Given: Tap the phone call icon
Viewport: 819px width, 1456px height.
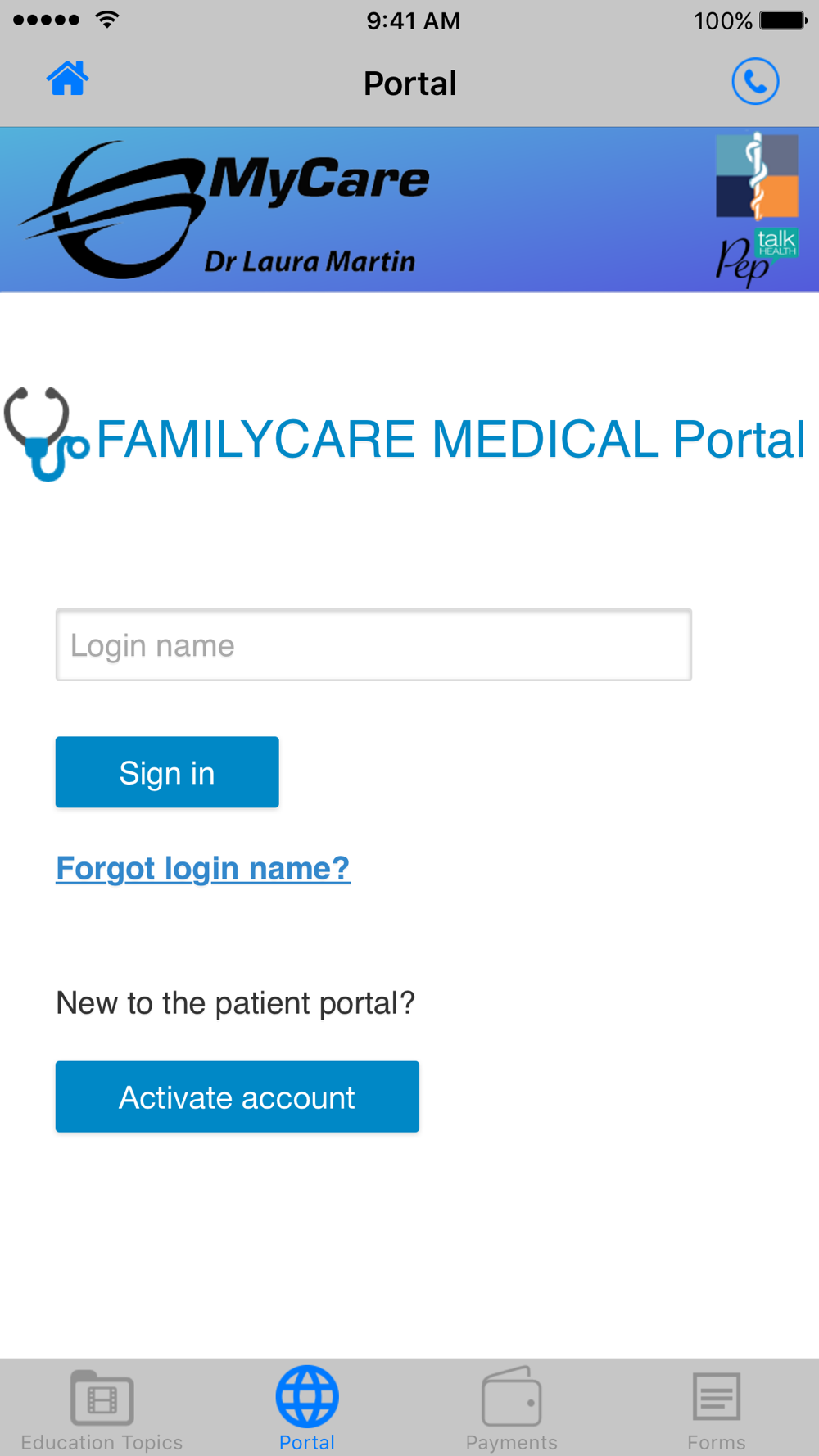Looking at the screenshot, I should [755, 81].
